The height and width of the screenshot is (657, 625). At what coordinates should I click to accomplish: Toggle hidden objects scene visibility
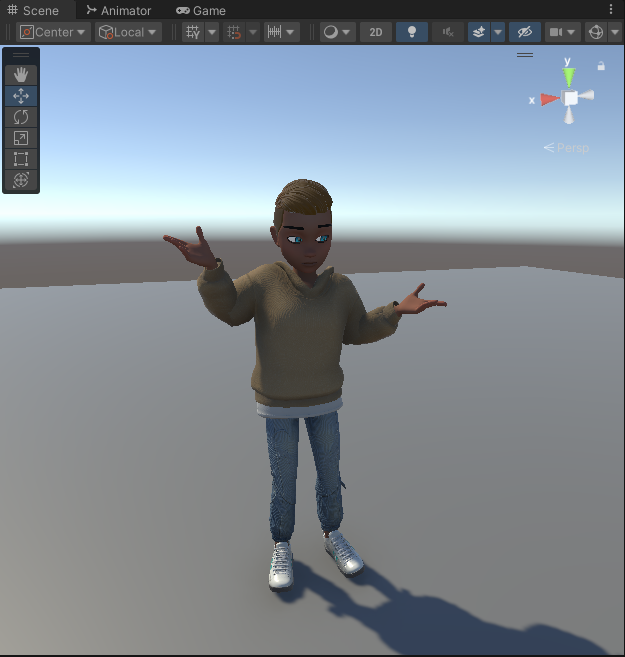[x=524, y=32]
